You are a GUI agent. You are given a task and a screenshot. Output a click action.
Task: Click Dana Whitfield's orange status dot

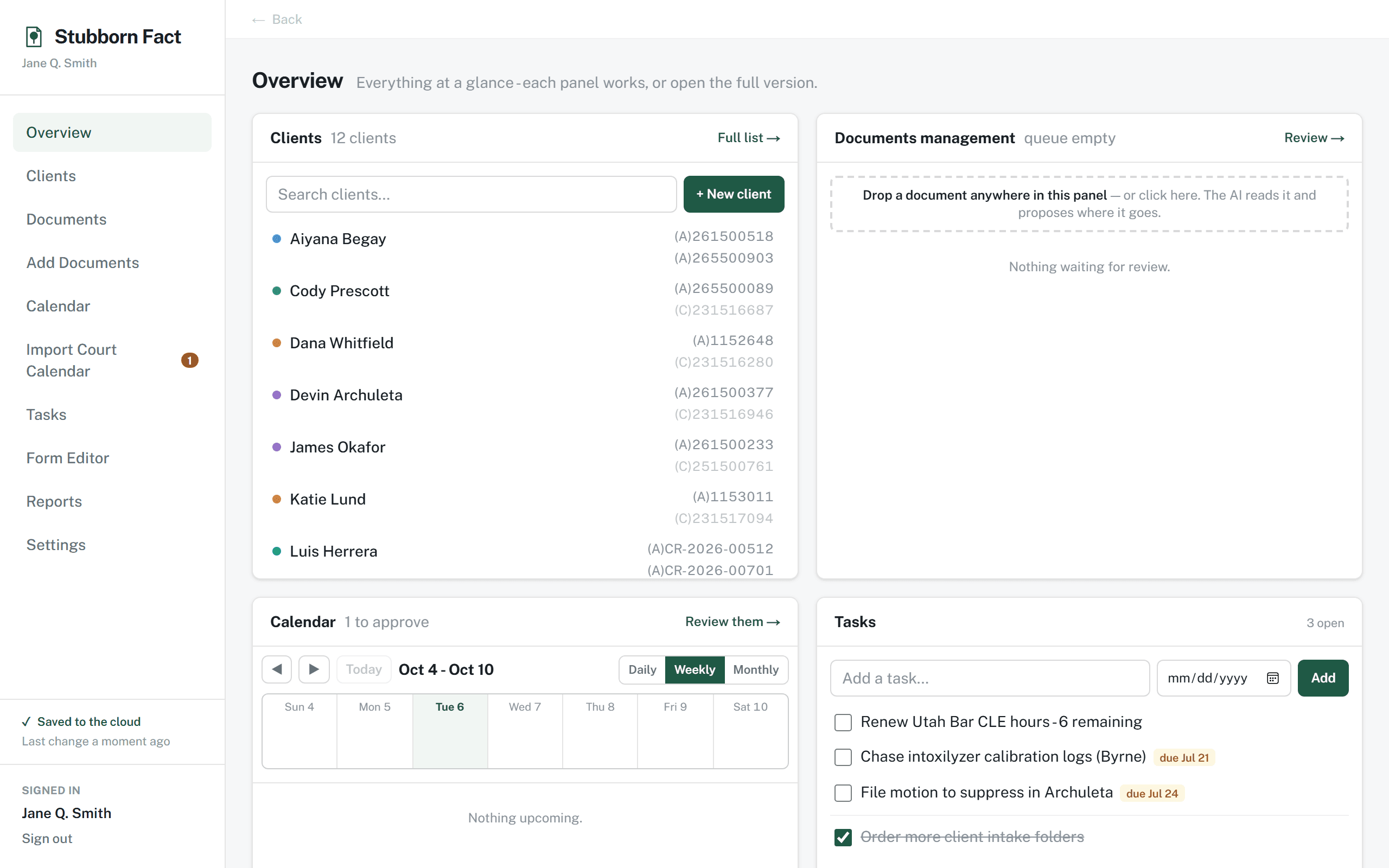(277, 343)
